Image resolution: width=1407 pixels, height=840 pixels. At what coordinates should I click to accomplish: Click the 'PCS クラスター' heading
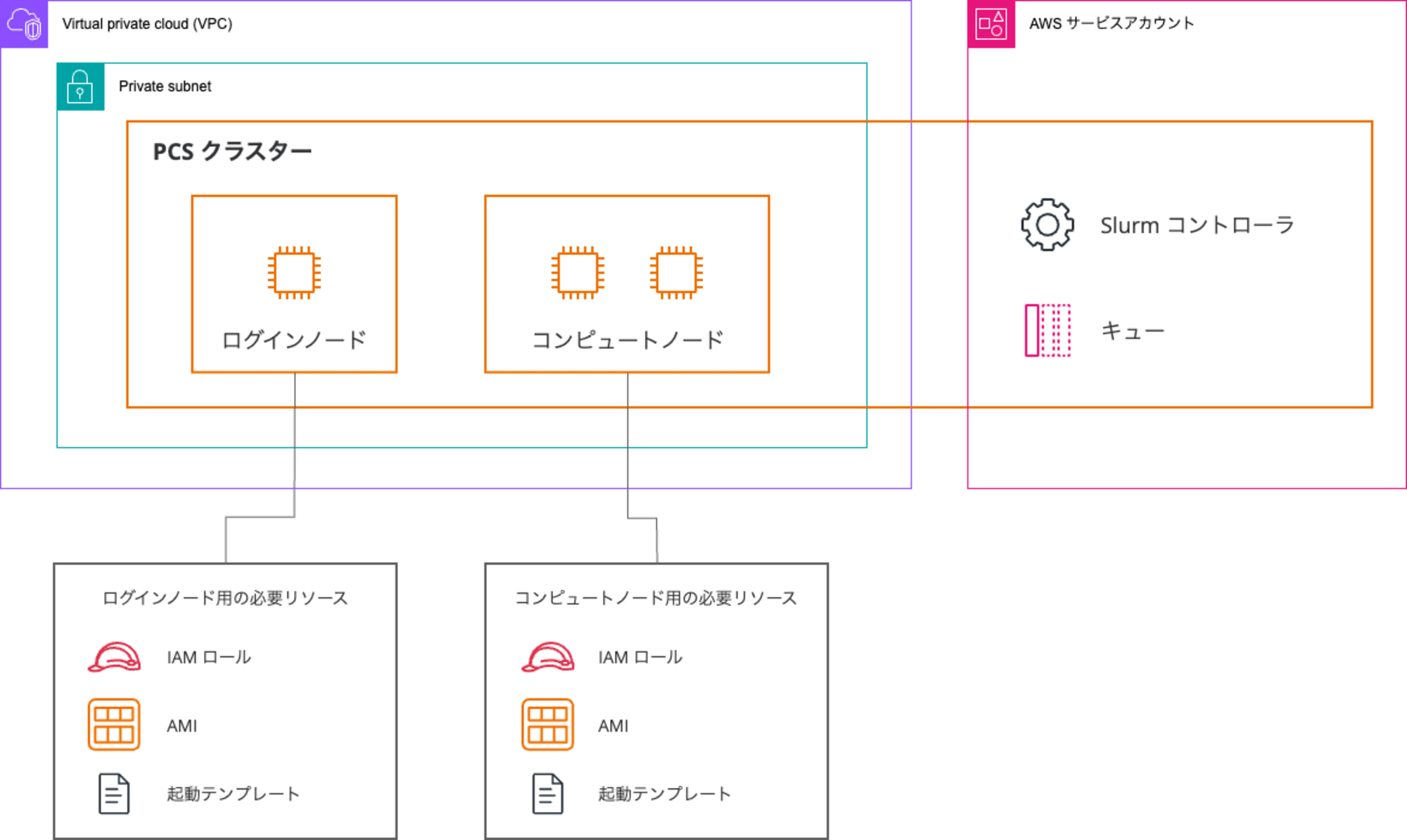click(232, 151)
